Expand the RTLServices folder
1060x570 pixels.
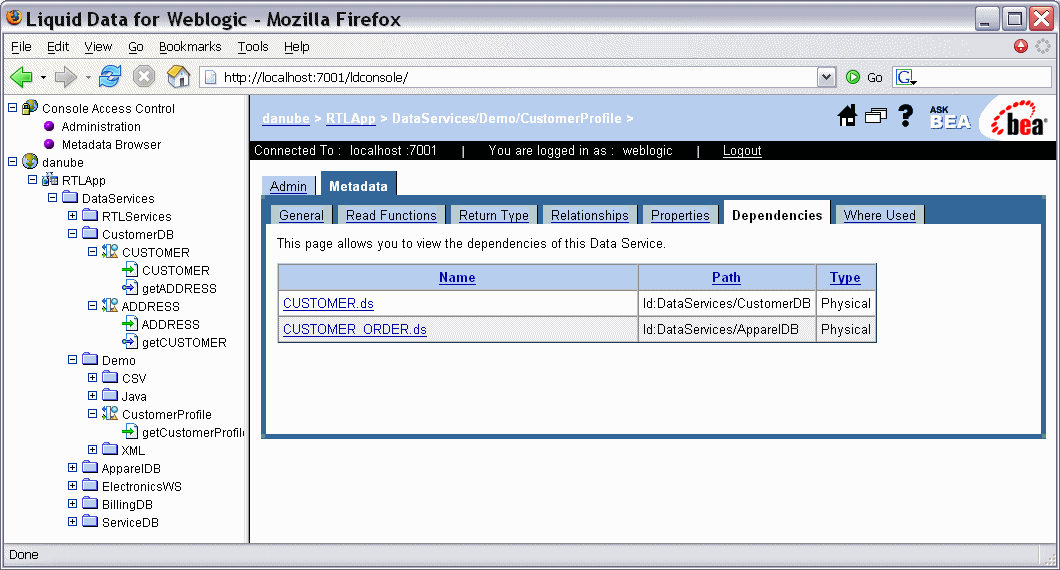pyautogui.click(x=72, y=216)
